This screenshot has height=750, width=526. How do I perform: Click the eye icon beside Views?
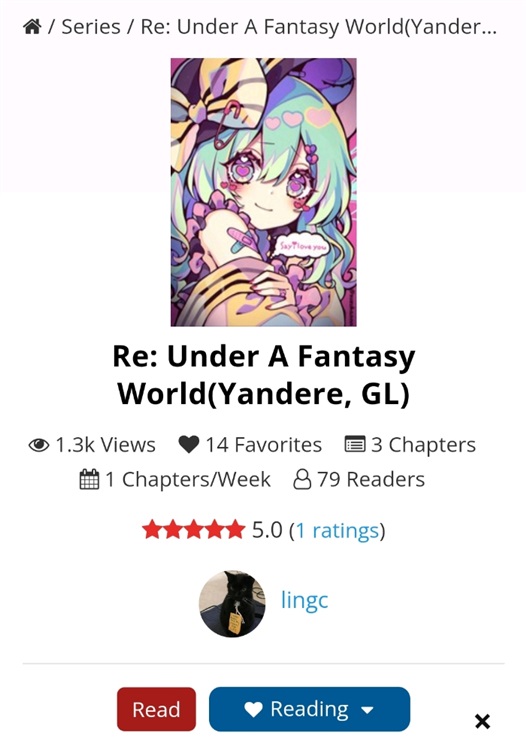39,445
